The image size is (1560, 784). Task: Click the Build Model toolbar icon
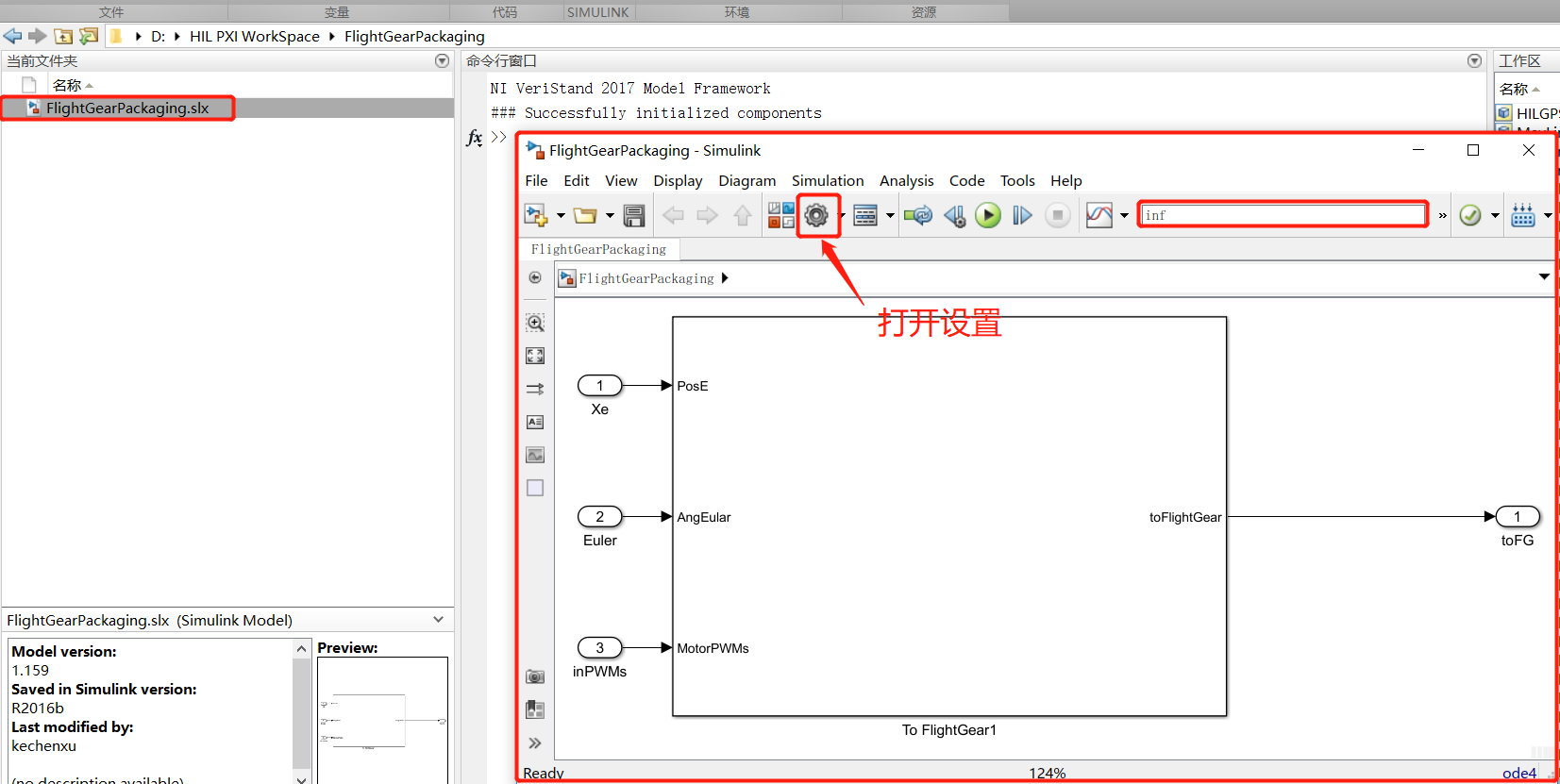pos(1523,215)
